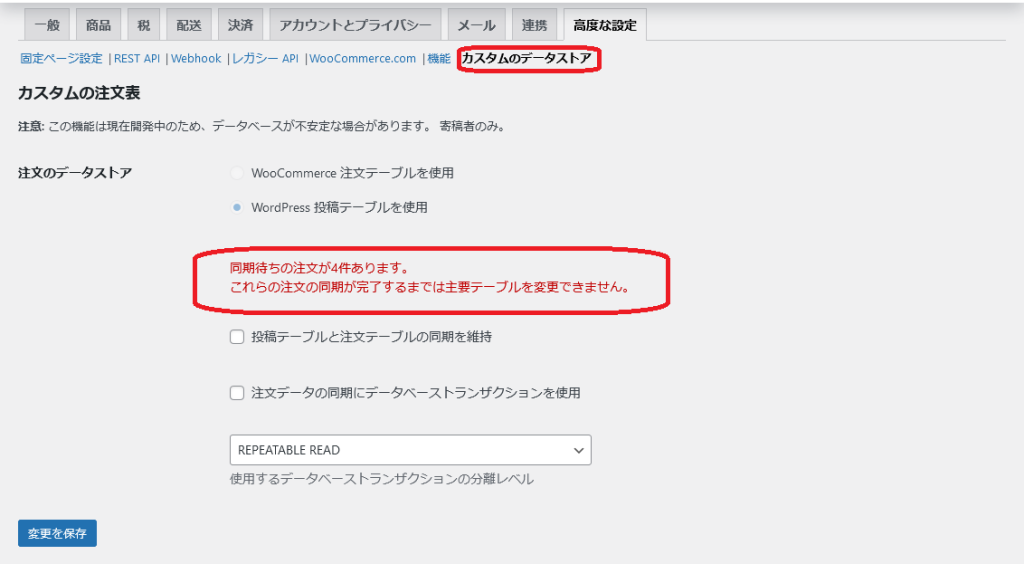
Task: Open the Webhook settings link
Action: click(196, 59)
